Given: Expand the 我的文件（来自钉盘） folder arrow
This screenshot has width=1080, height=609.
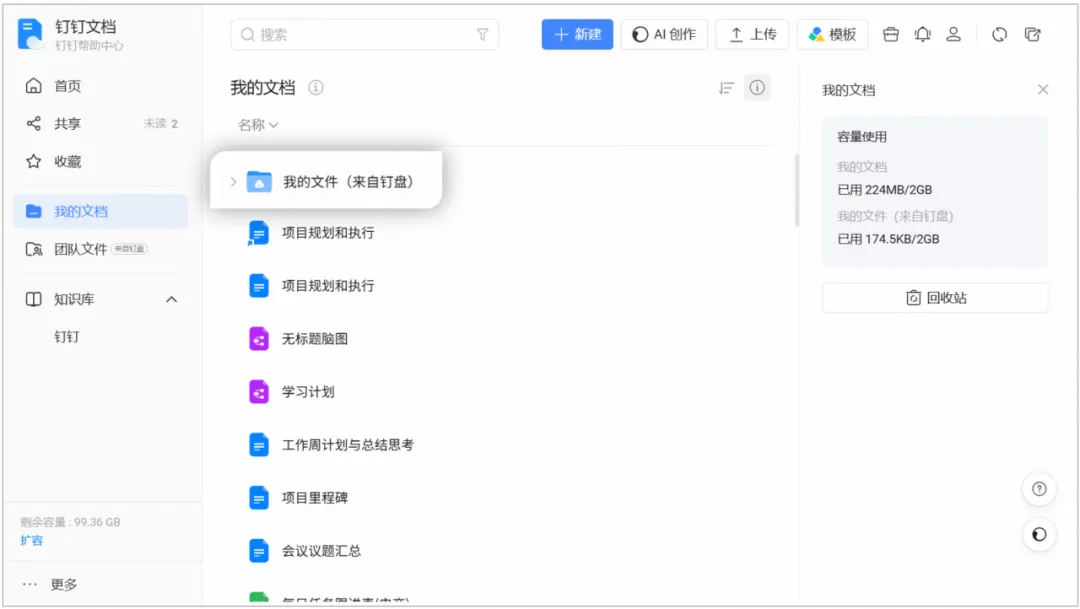Looking at the screenshot, I should point(233,182).
